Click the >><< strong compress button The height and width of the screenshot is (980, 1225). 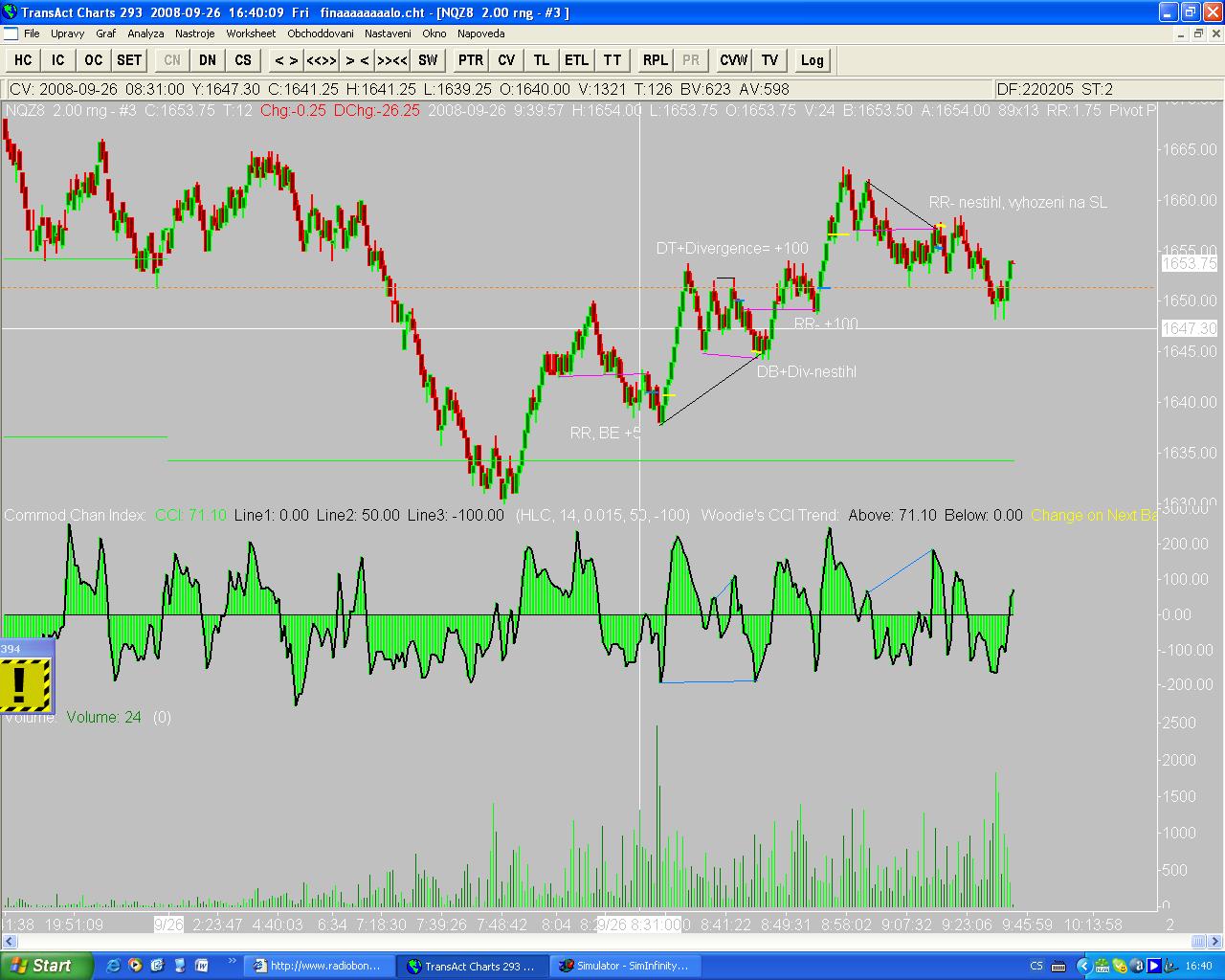click(392, 60)
